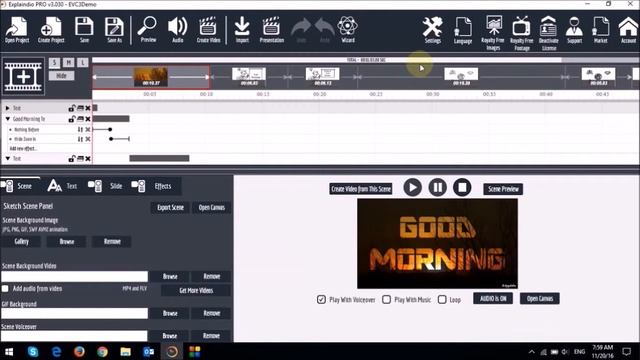Launch Preview with the magnifier icon
This screenshot has width=640, height=360.
[148, 29]
